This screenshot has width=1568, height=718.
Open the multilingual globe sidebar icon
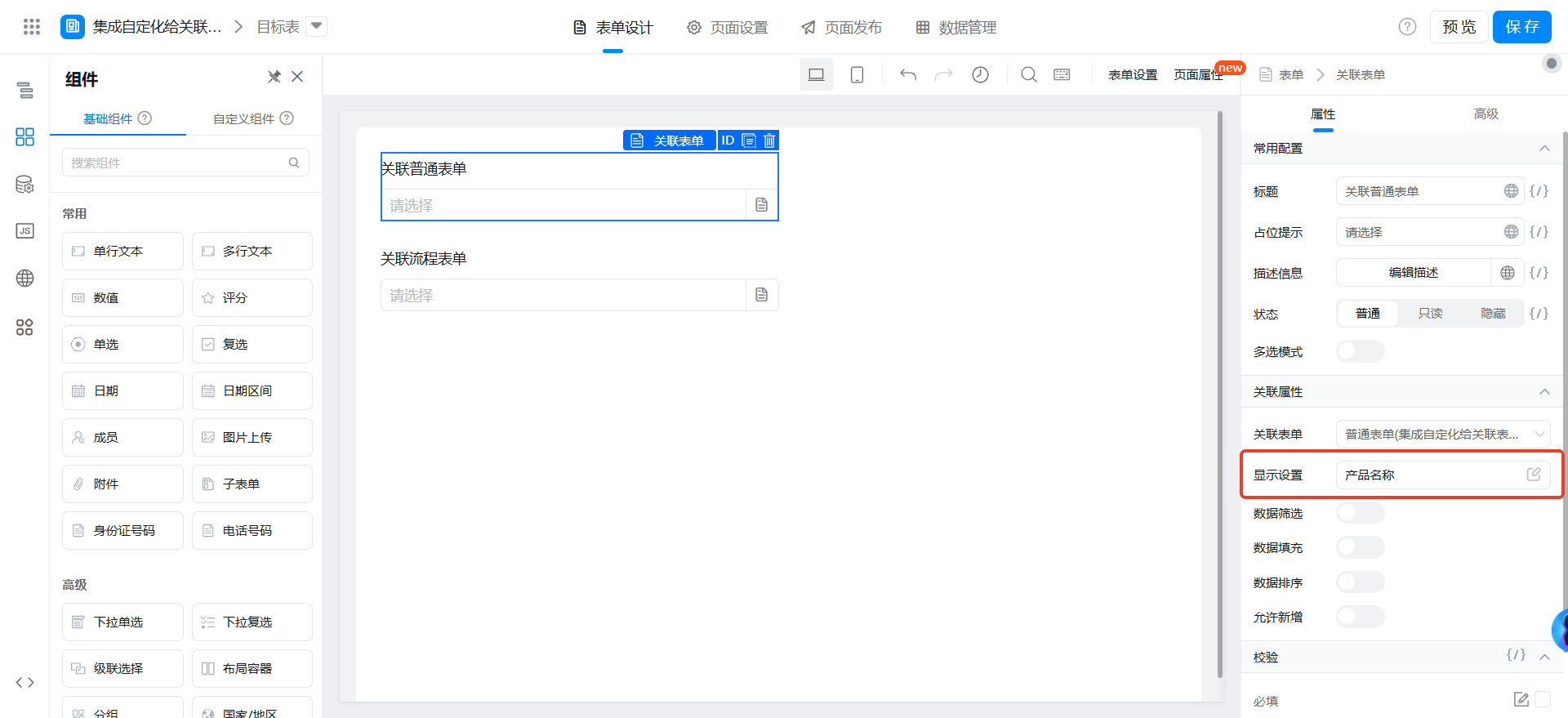click(x=25, y=278)
